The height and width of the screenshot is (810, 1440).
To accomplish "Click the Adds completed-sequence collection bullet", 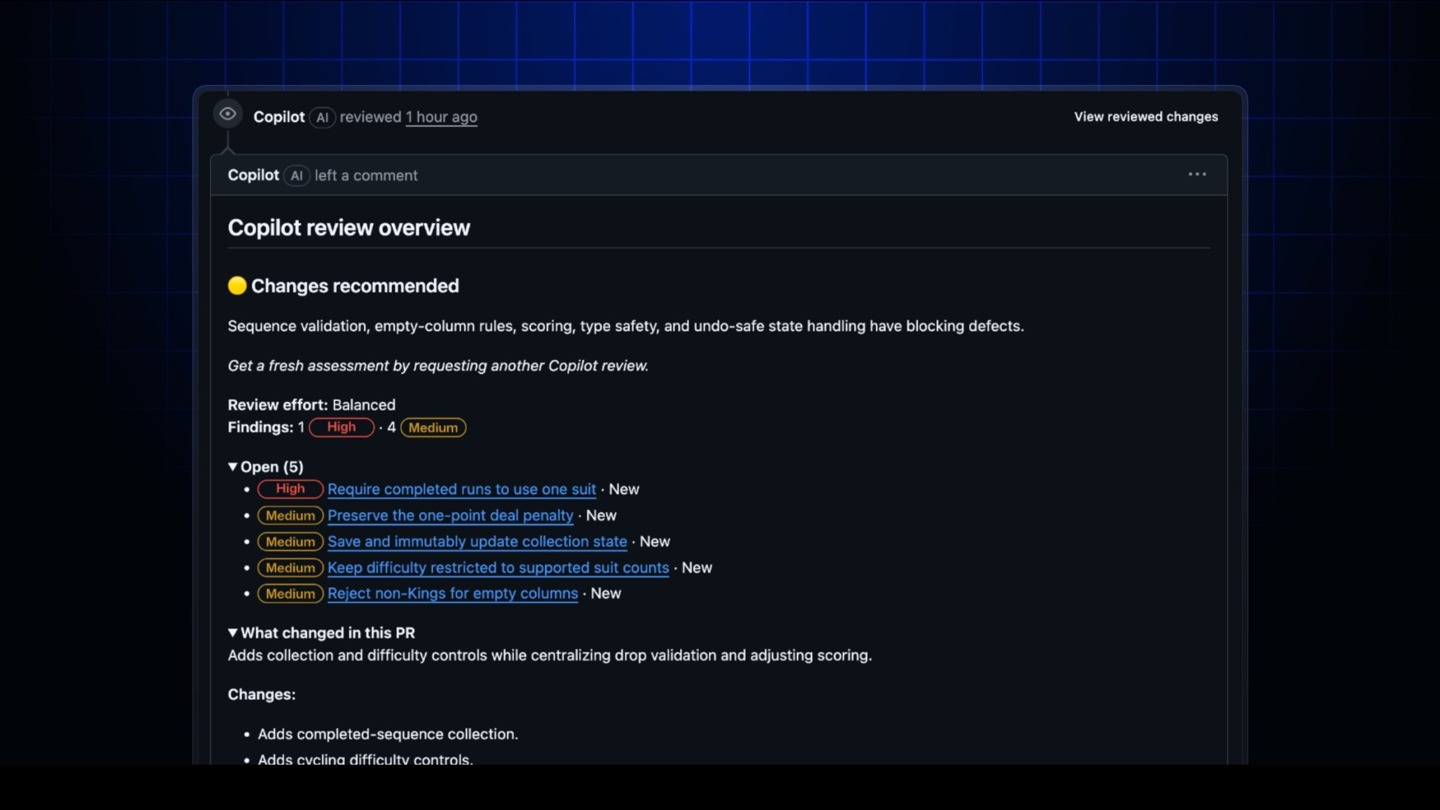I will 388,734.
